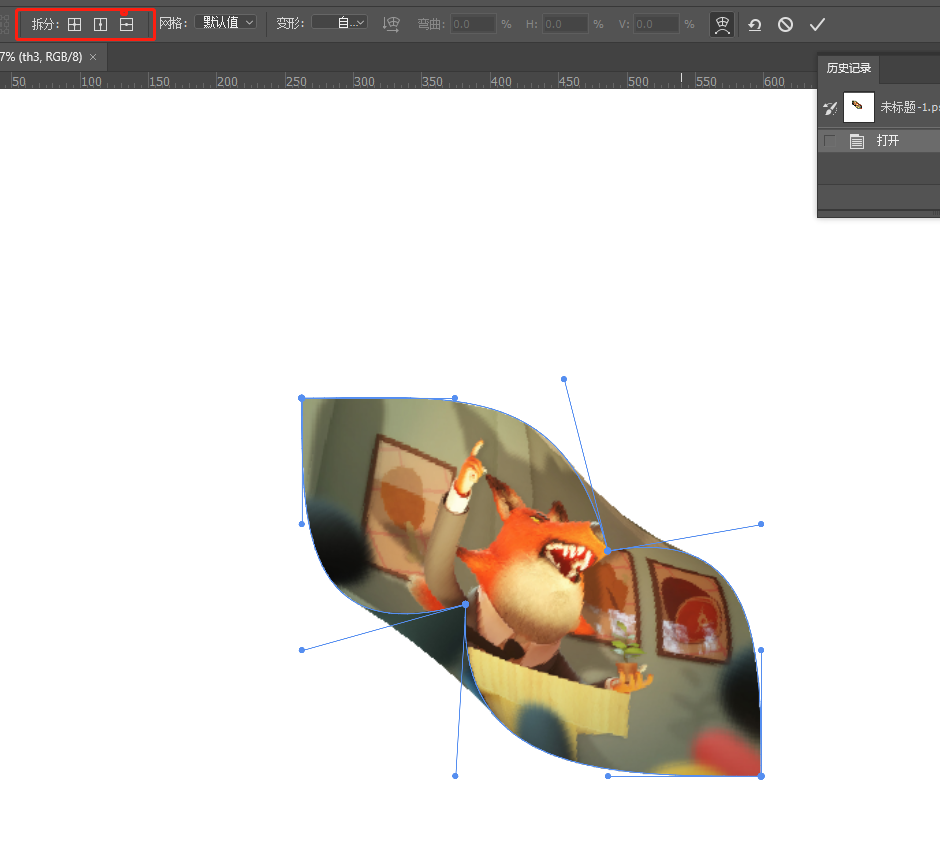Switch to the 历史记录 panel tab
The width and height of the screenshot is (940, 867).
pos(848,68)
